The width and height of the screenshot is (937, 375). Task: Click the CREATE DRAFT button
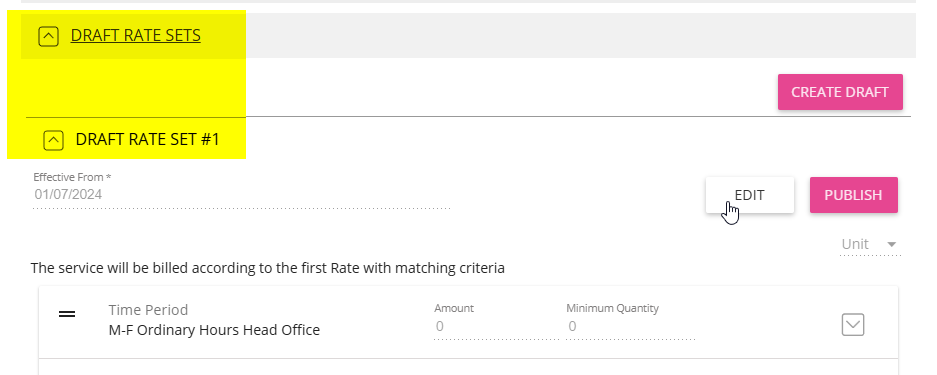click(840, 93)
